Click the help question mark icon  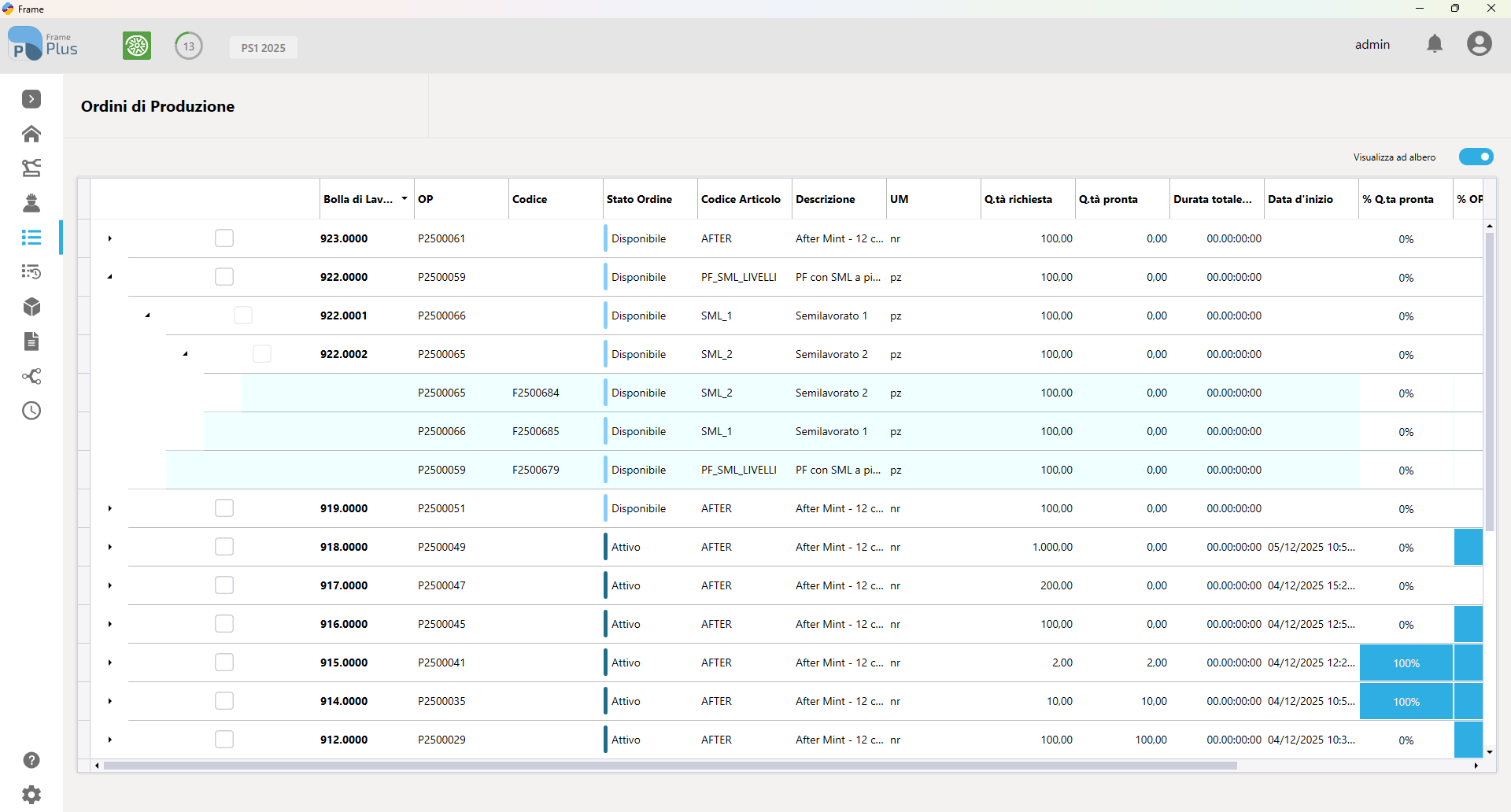click(x=31, y=760)
